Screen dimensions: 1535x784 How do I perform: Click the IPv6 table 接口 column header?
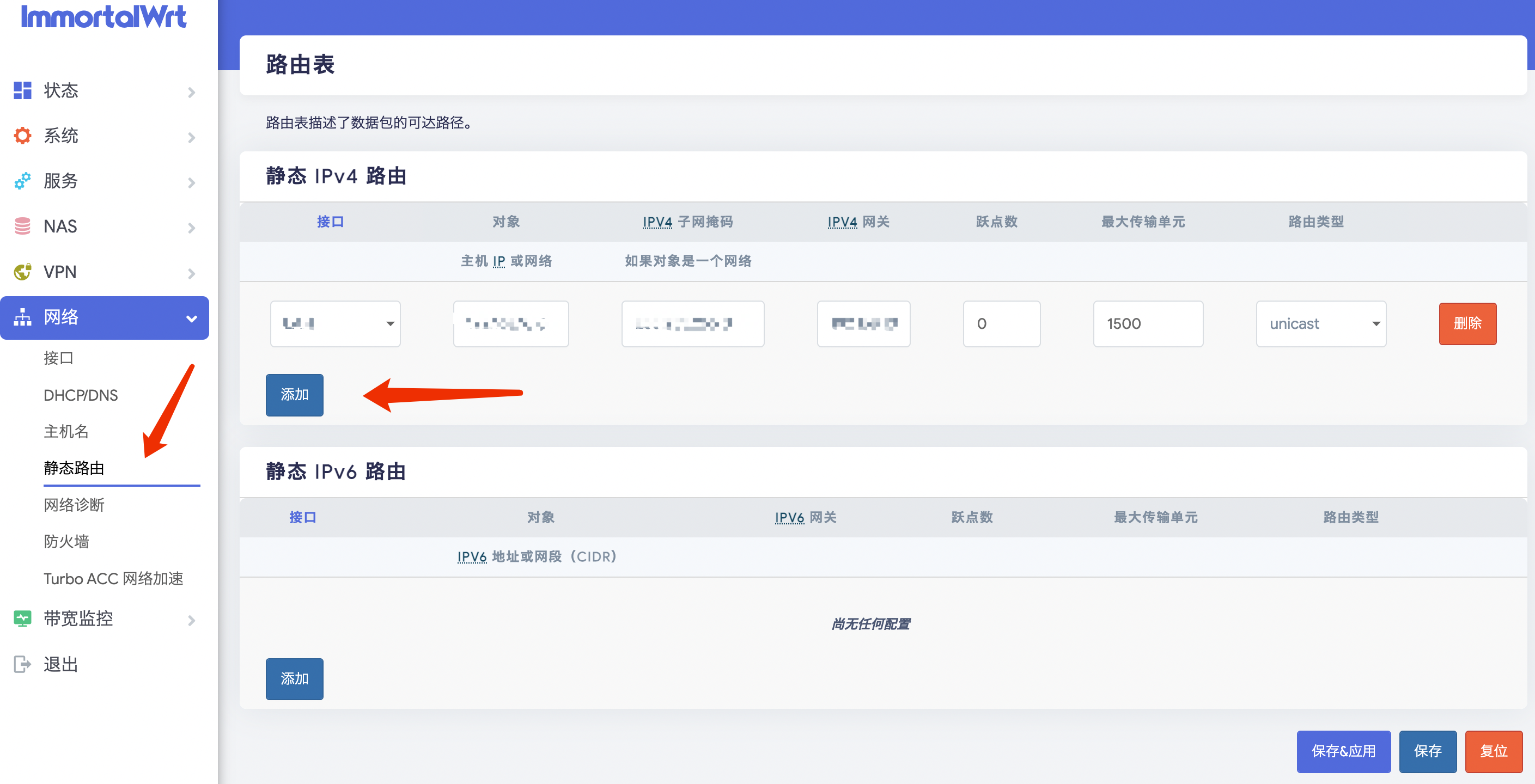click(x=303, y=518)
